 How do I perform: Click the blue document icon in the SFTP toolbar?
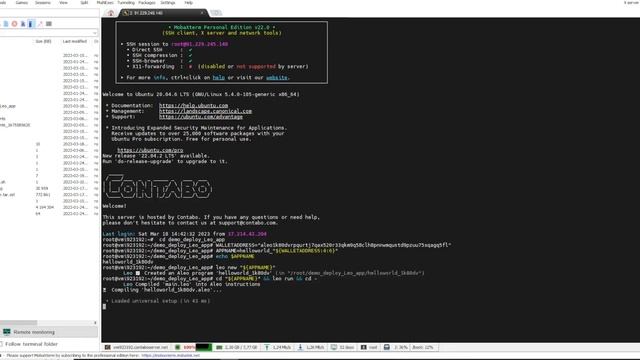tap(6, 24)
